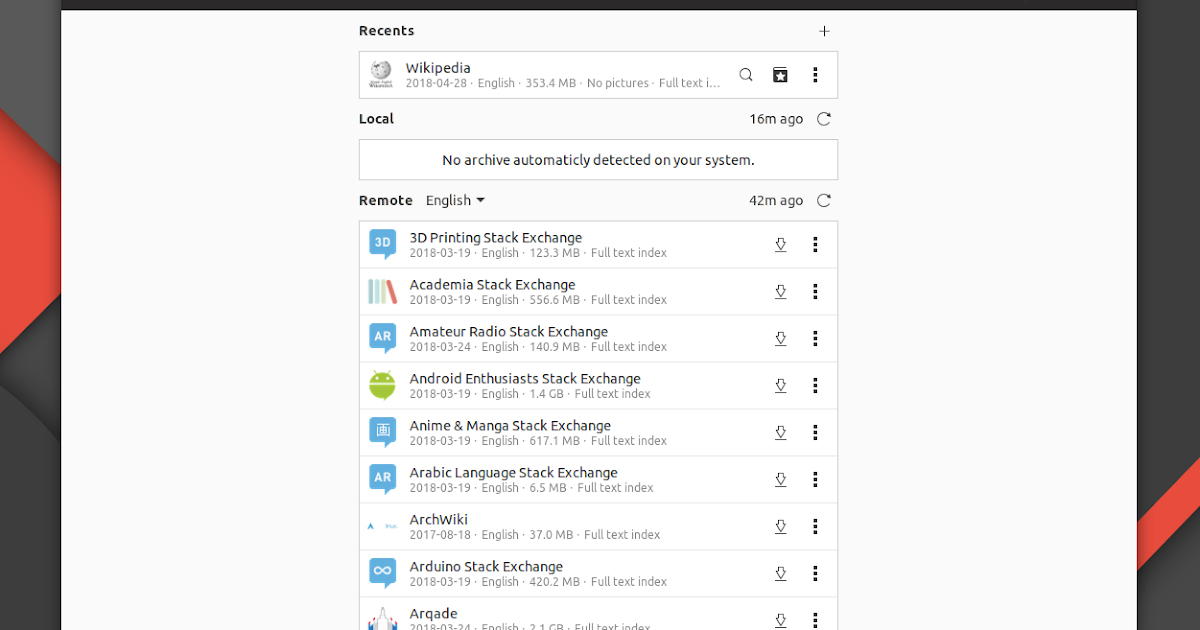
Task: Click the Wikipedia favicon thumbnail
Action: [381, 74]
